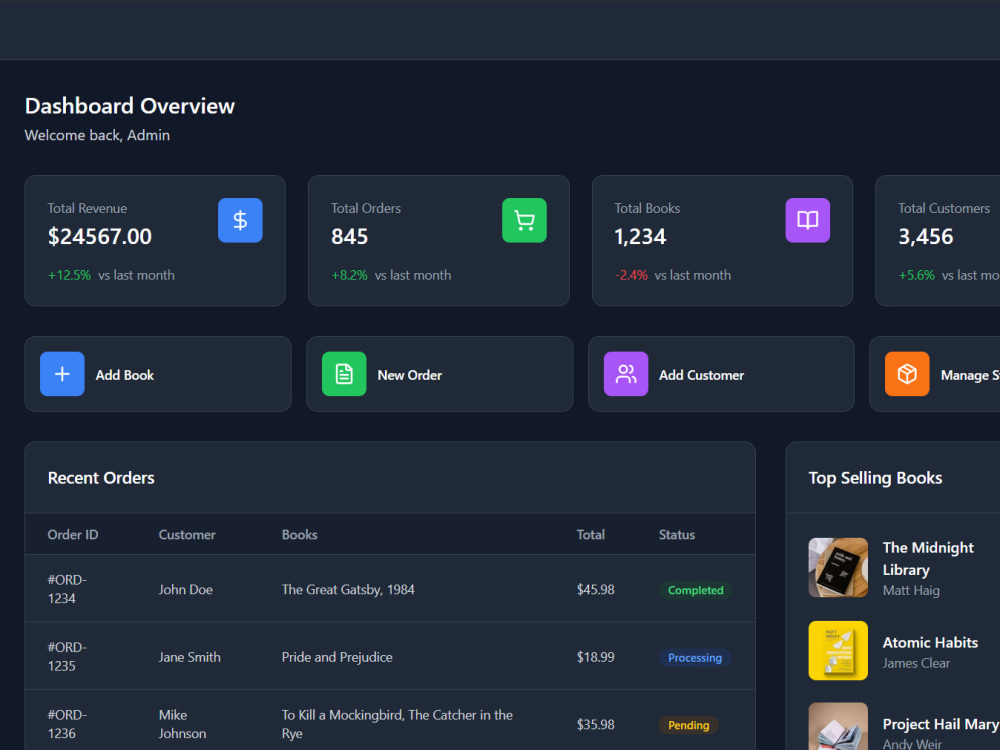The image size is (1000, 750).
Task: Click author name Matt Haig
Action: (911, 591)
